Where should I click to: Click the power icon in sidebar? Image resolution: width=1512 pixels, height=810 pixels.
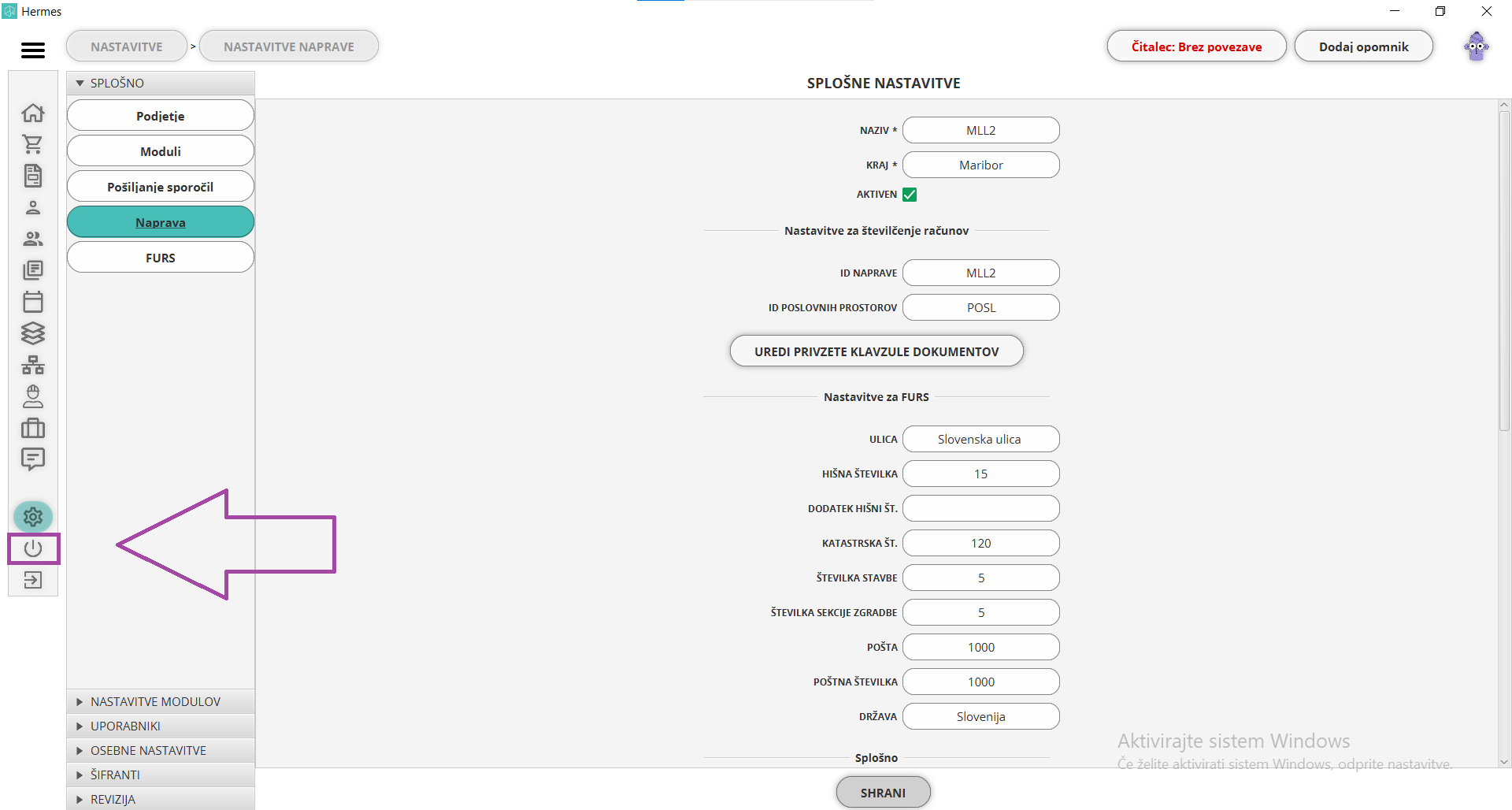pyautogui.click(x=33, y=548)
